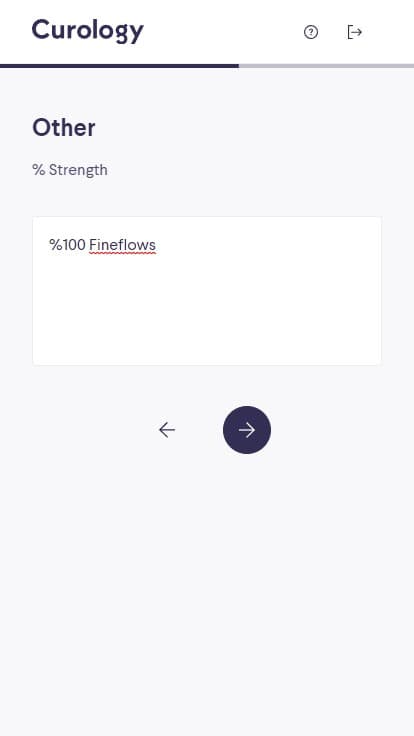Click the red-underlined misspelled word
The width and height of the screenshot is (414, 736).
[x=122, y=245]
